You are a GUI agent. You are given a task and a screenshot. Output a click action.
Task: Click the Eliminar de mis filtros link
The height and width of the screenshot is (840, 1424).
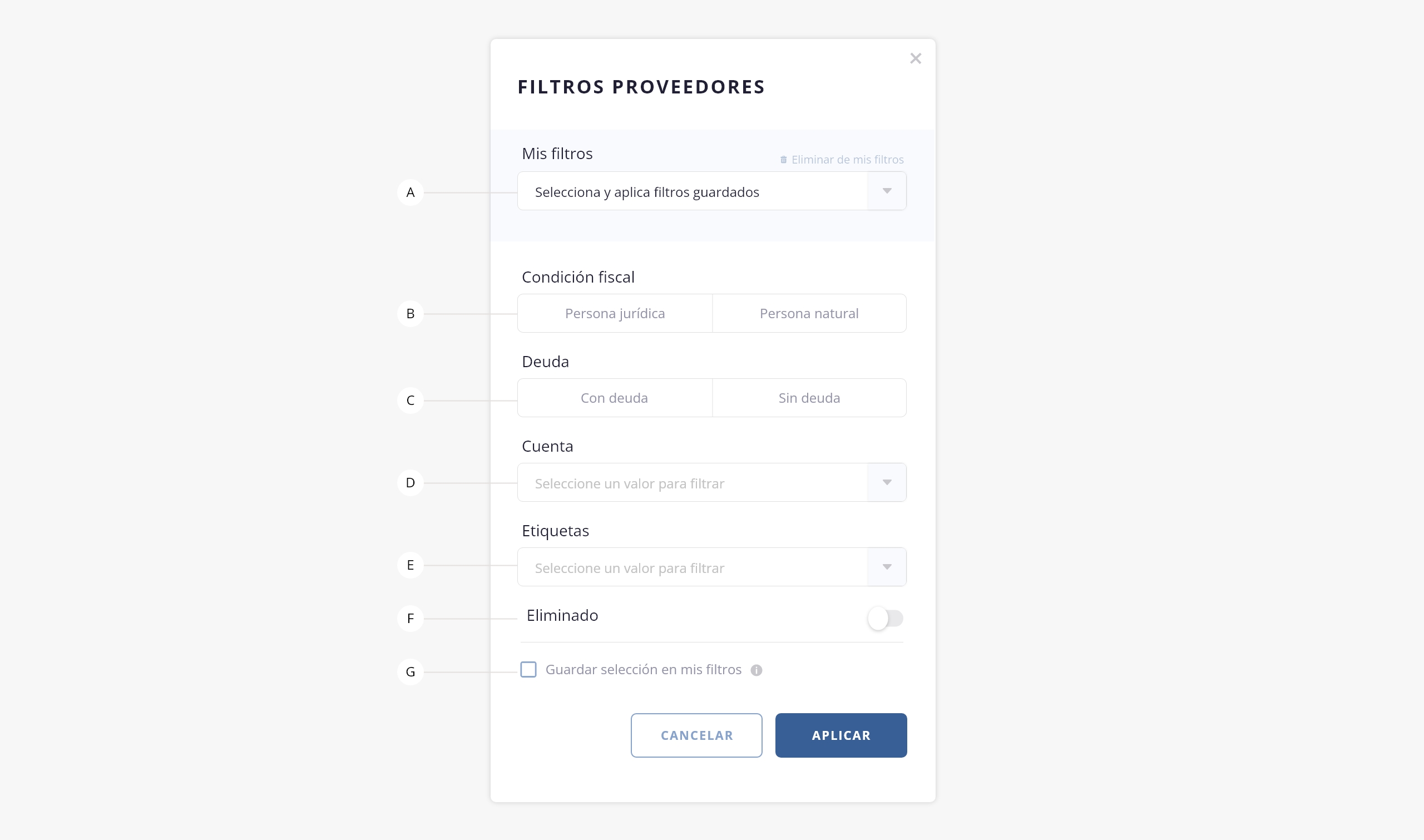coord(847,160)
